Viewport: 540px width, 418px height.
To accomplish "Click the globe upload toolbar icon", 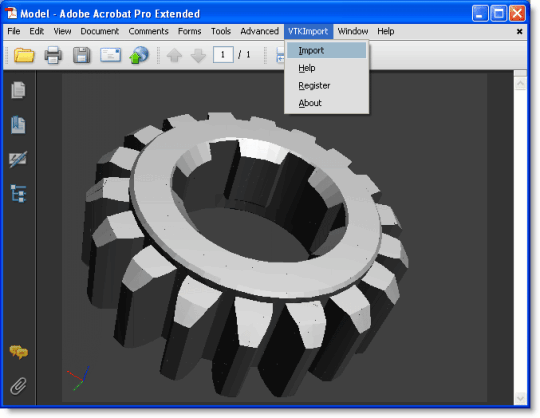I will click(139, 55).
